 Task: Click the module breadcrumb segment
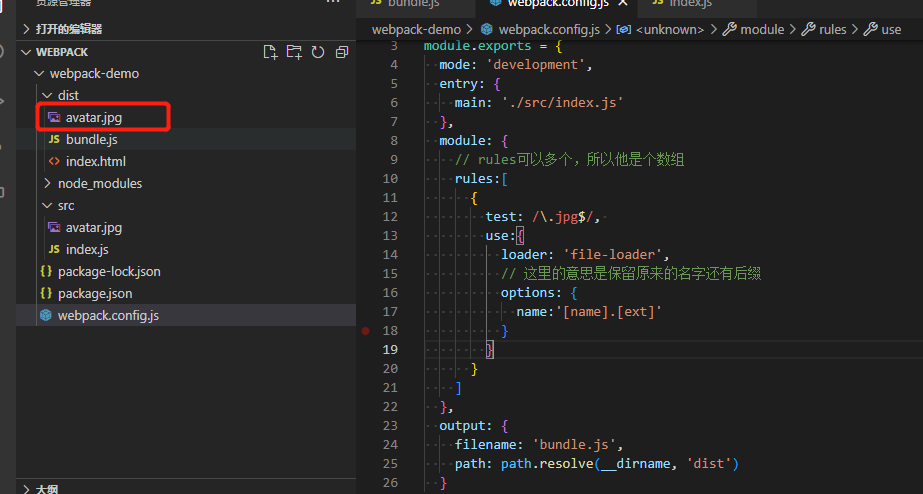pyautogui.click(x=762, y=29)
